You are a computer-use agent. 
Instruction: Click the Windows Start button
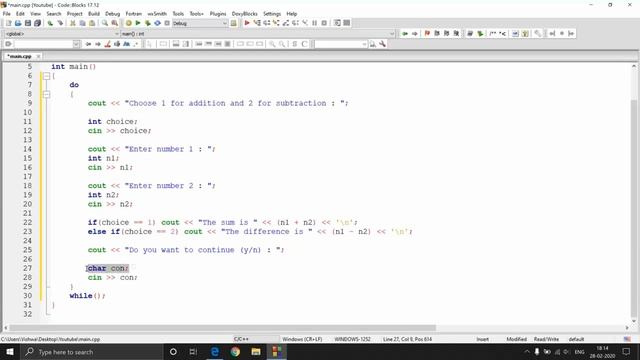9,352
